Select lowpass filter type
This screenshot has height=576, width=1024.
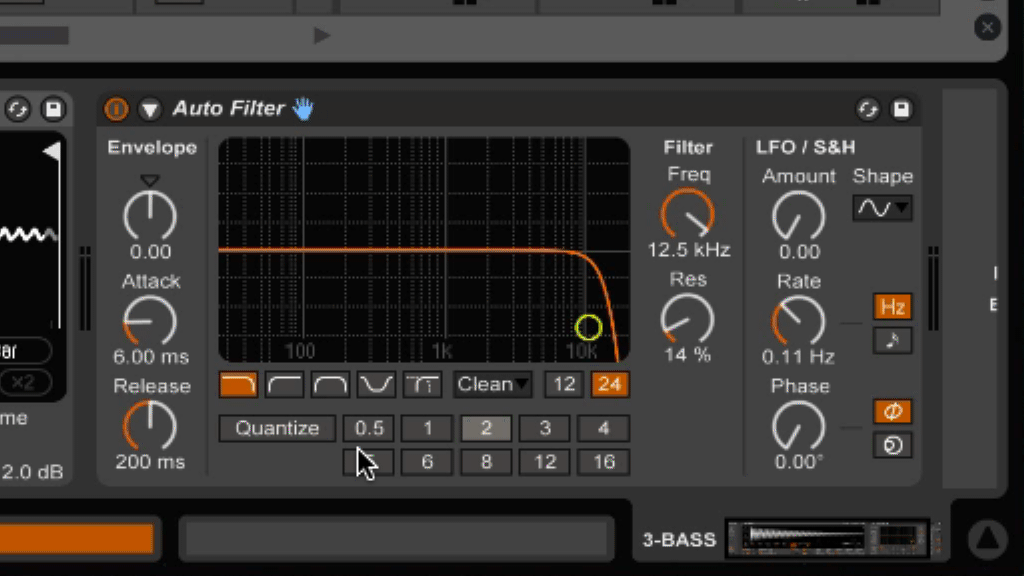pos(238,384)
